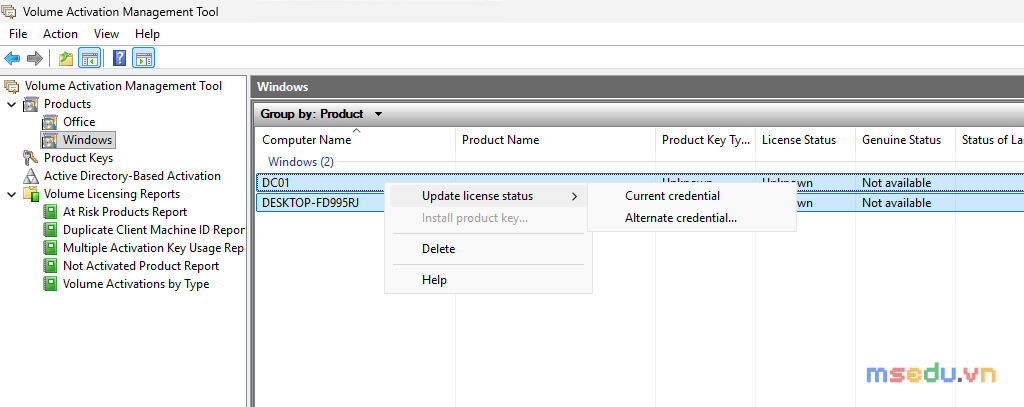Select the Products label in the tree
The width and height of the screenshot is (1024, 407).
[x=67, y=104]
